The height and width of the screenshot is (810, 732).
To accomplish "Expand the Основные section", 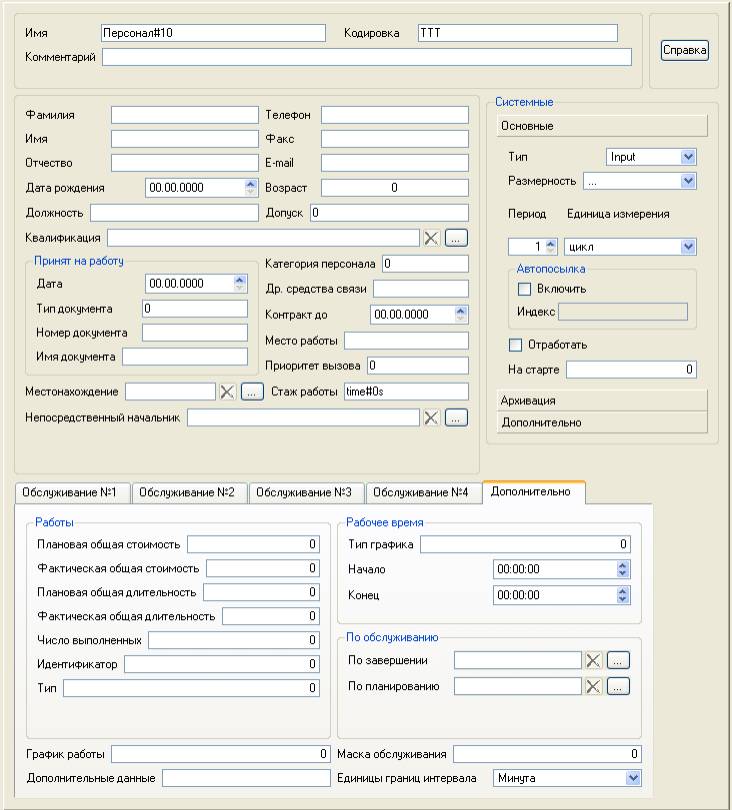I will [x=602, y=126].
